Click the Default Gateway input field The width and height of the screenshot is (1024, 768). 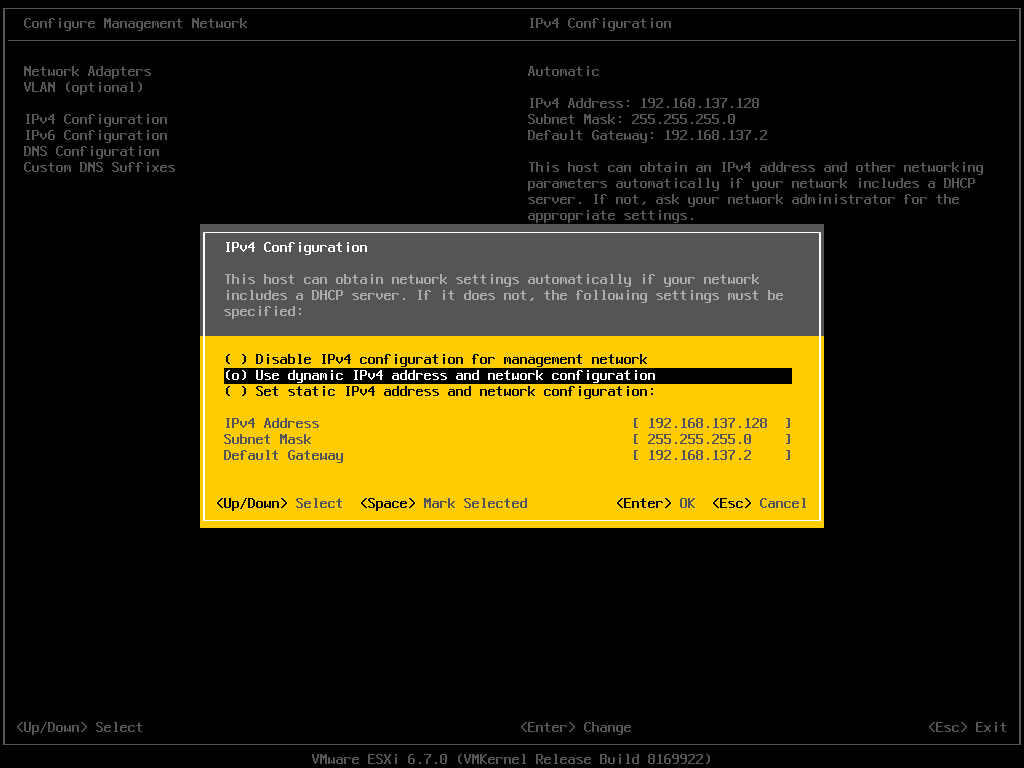711,456
